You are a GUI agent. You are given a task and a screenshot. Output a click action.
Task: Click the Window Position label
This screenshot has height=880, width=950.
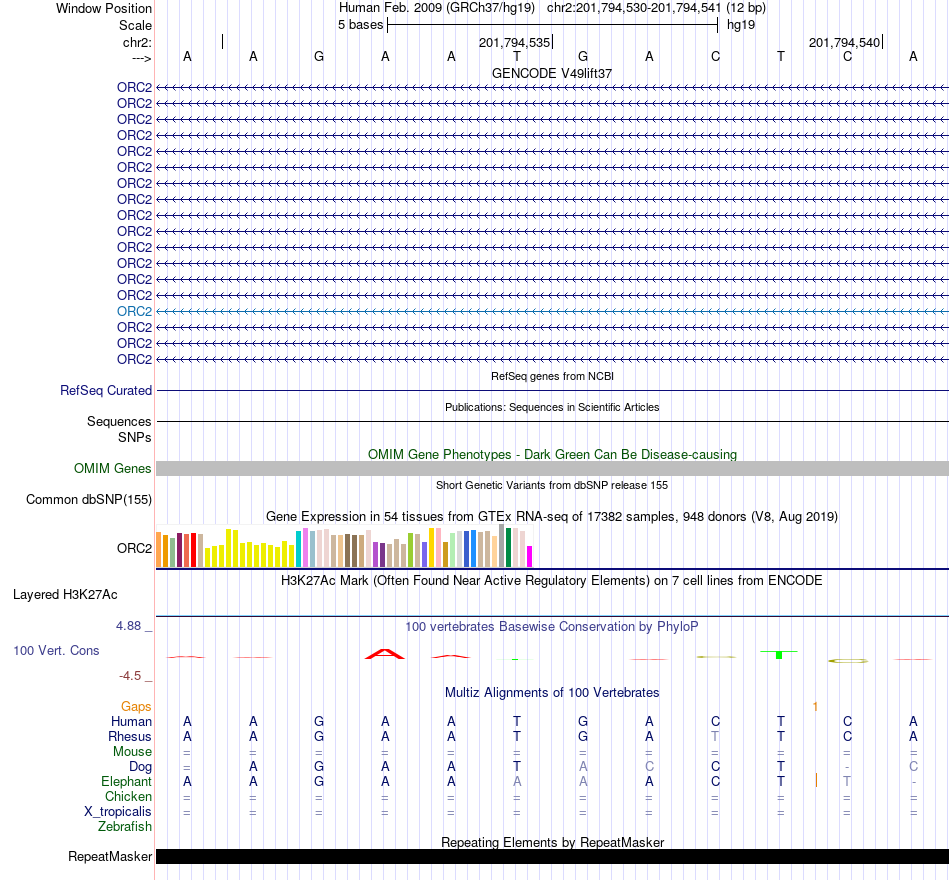[x=104, y=8]
